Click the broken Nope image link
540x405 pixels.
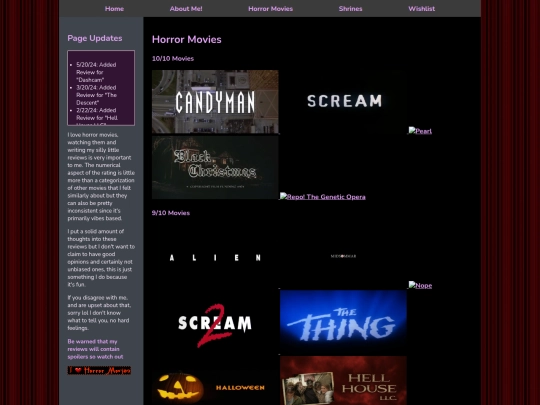(x=420, y=285)
